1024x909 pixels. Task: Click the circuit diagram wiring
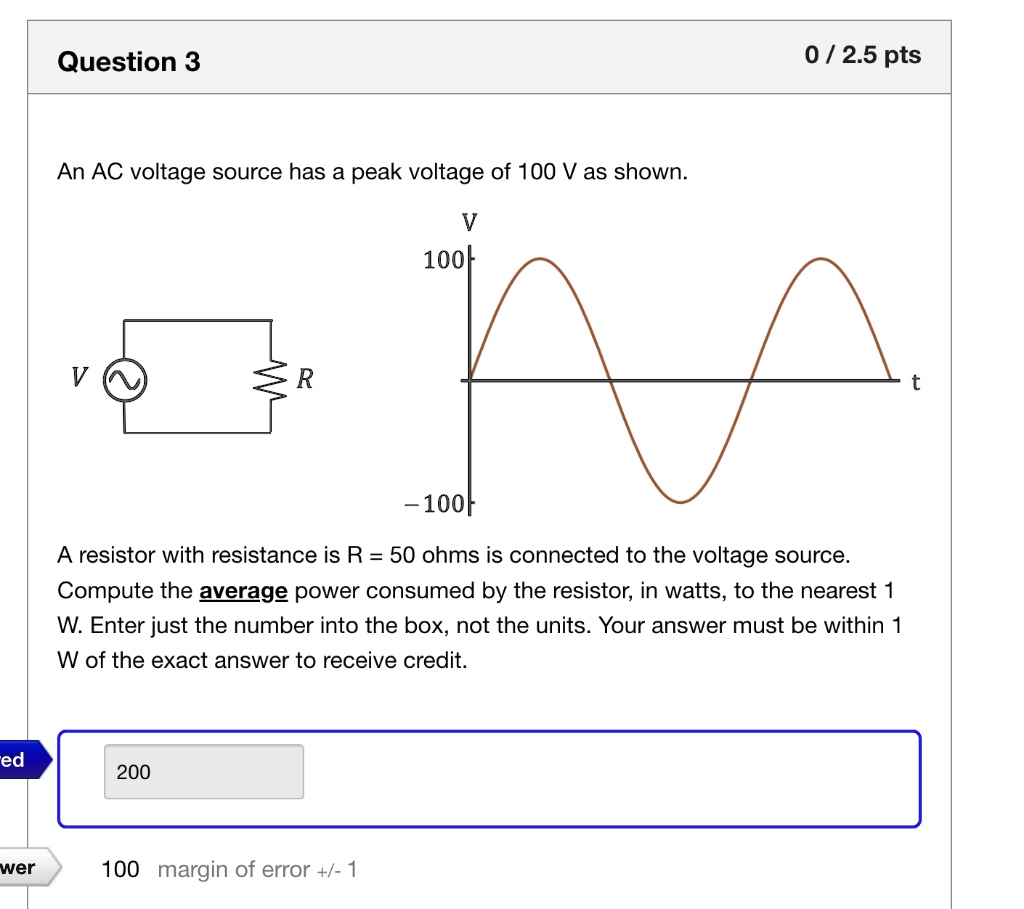pyautogui.click(x=196, y=321)
